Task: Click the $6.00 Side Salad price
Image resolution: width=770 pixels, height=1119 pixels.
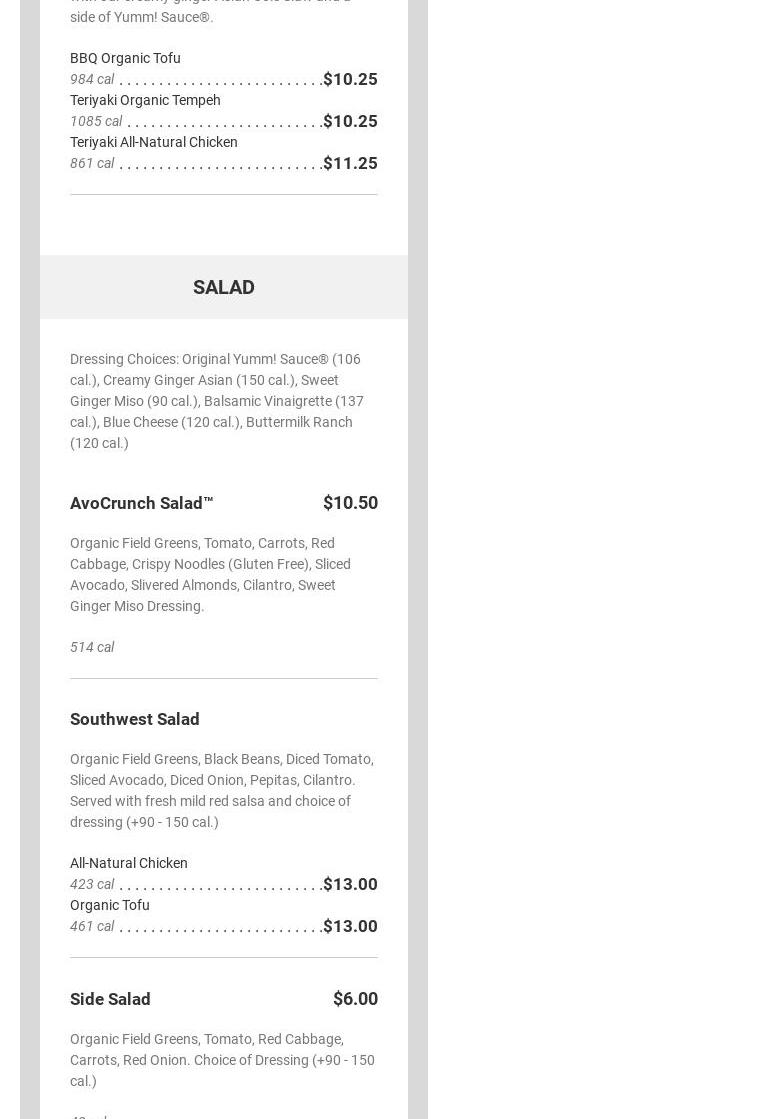Action: coord(355,999)
